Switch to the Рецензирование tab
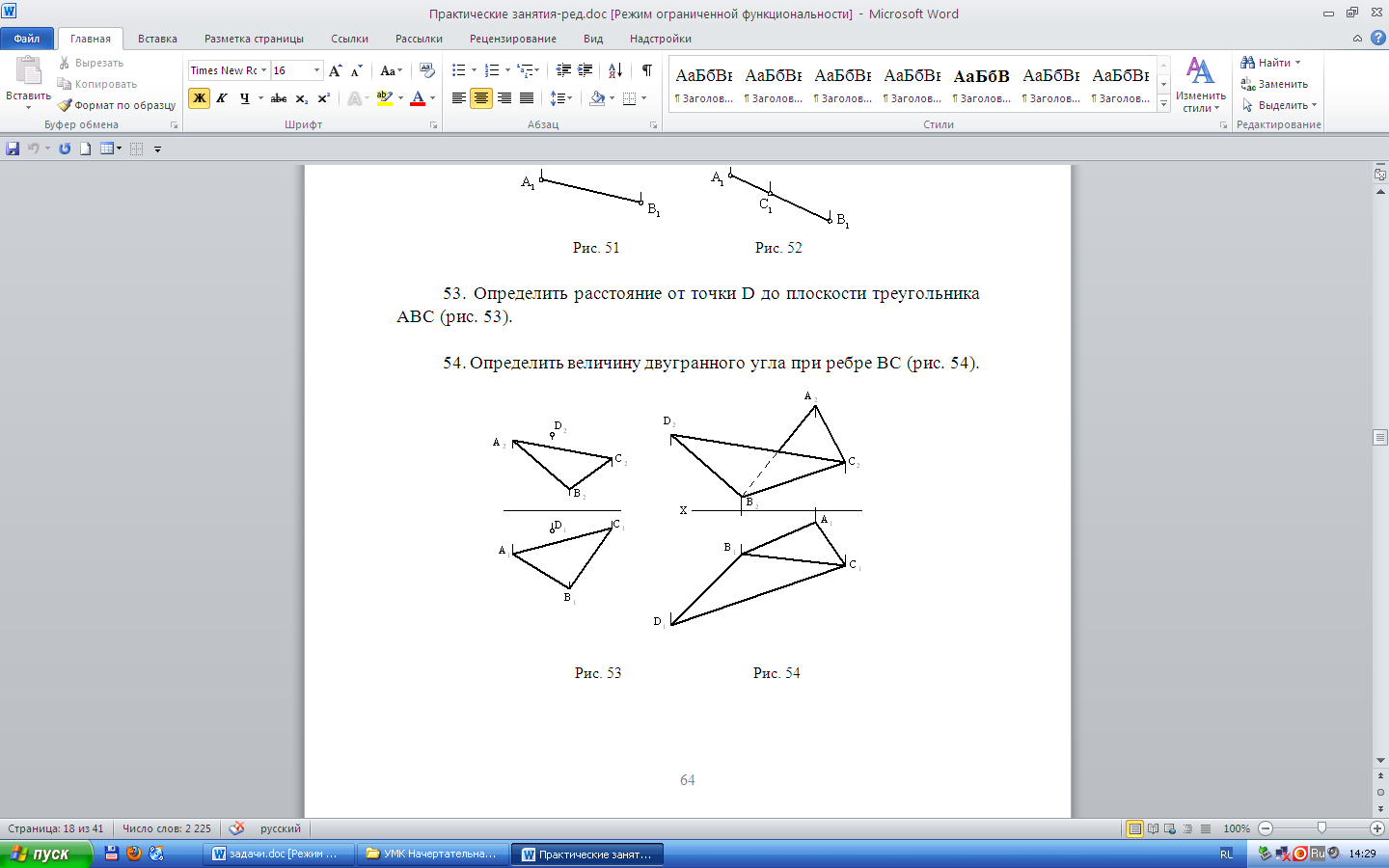The image size is (1389, 868). click(x=513, y=39)
